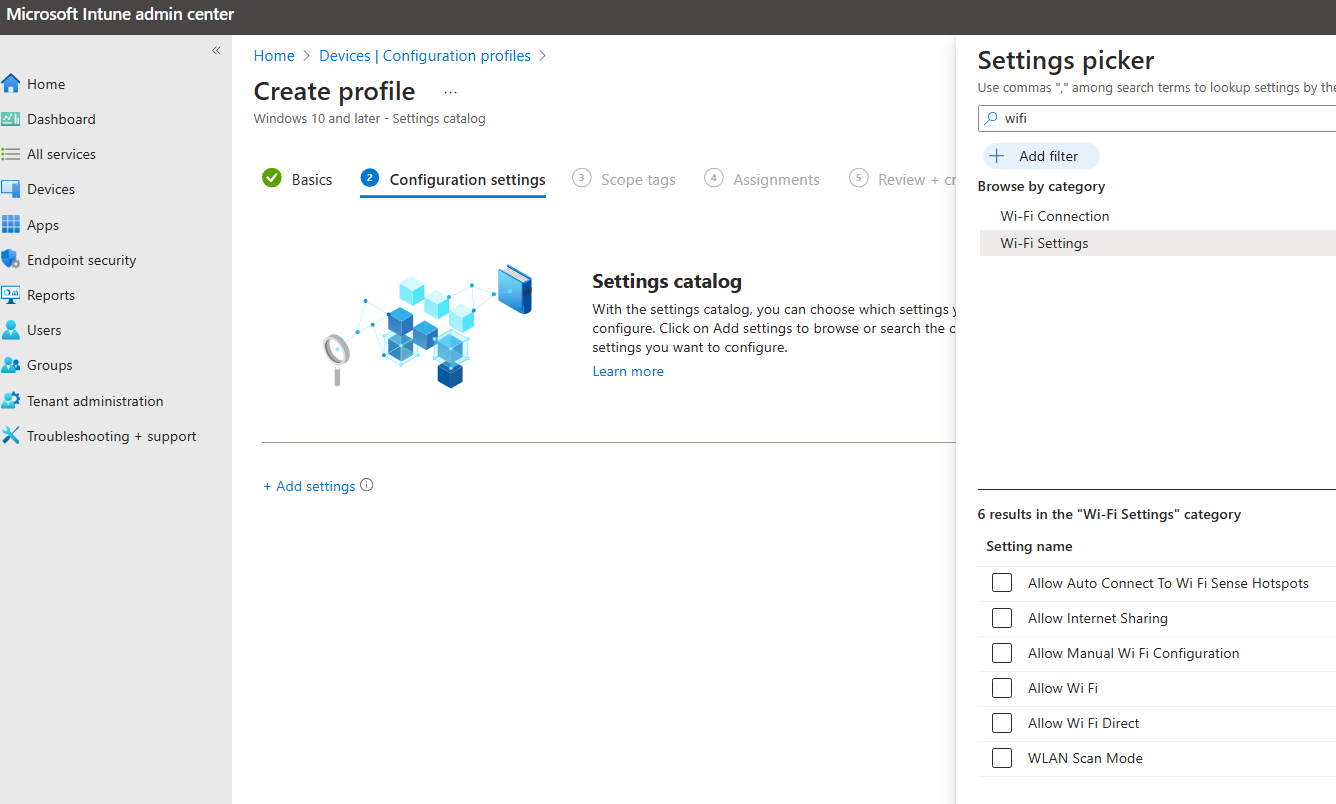Click the info icon beside Add settings
The height and width of the screenshot is (804, 1336).
[367, 485]
